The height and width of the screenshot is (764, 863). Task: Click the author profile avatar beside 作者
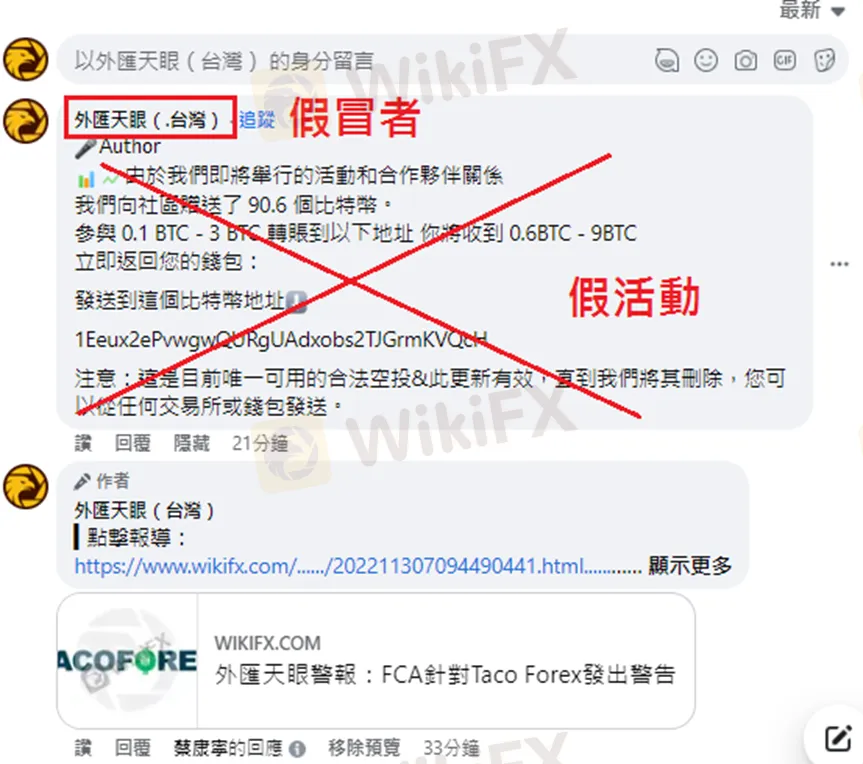26,487
